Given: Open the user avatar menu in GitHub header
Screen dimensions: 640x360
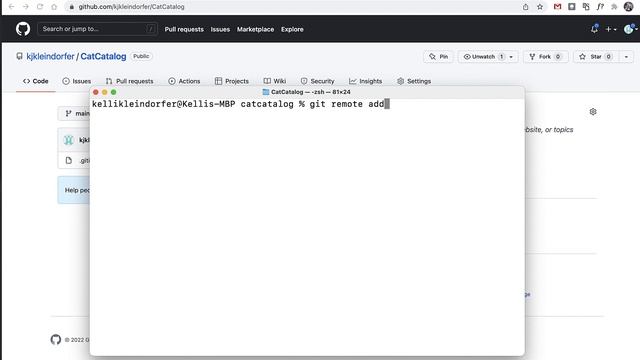Looking at the screenshot, I should [630, 29].
